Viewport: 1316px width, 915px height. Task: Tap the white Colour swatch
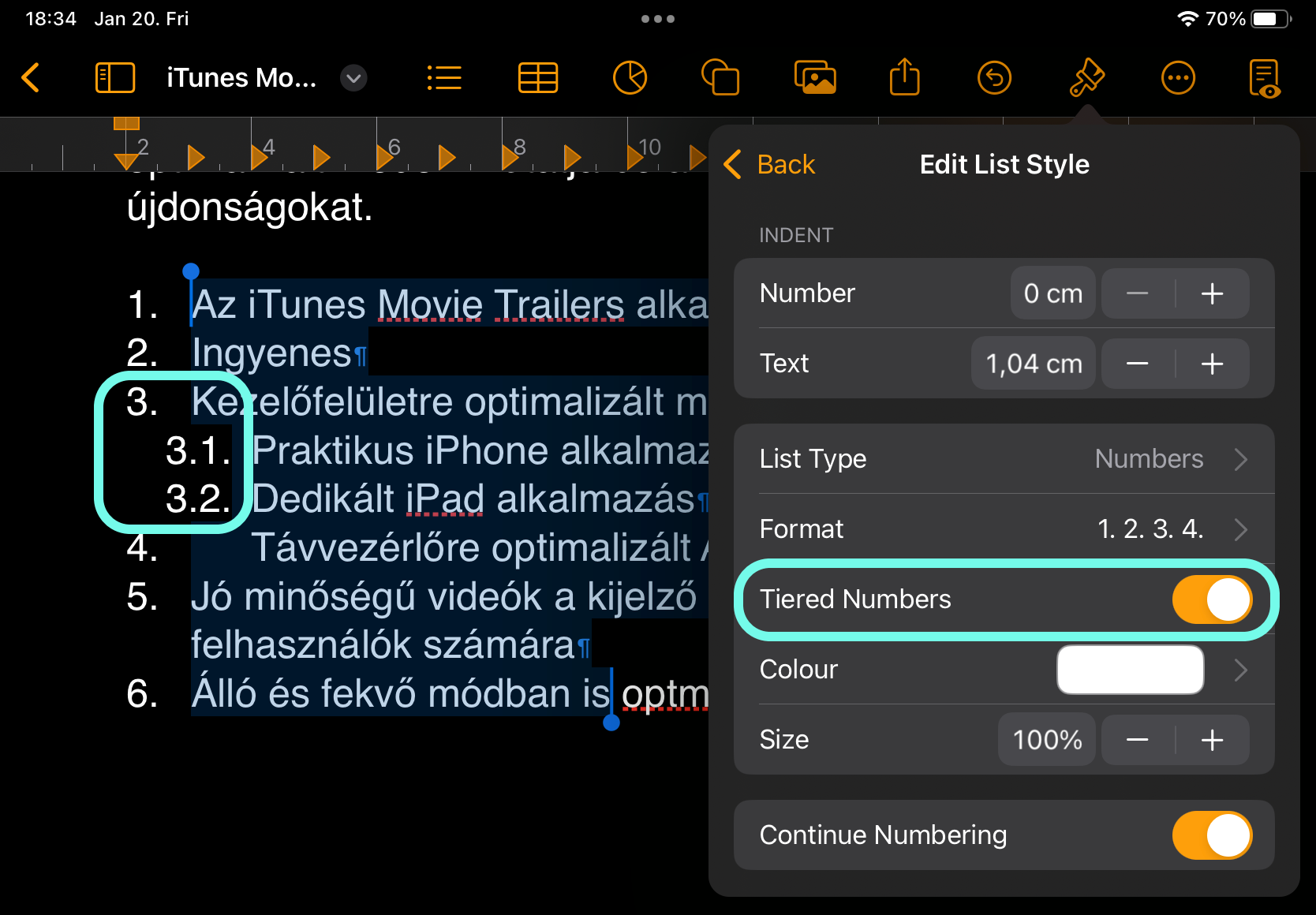[1130, 670]
